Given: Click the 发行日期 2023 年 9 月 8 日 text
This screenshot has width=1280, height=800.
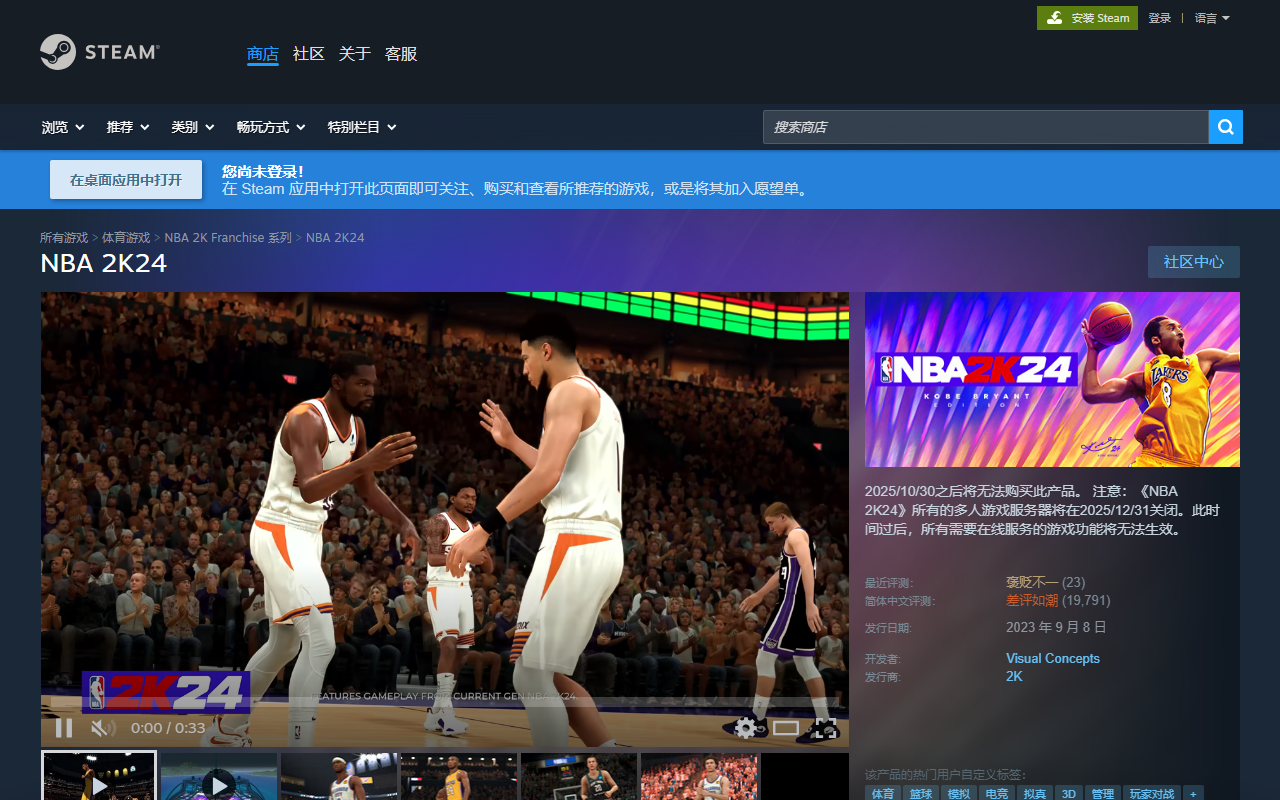Looking at the screenshot, I should tap(1056, 627).
